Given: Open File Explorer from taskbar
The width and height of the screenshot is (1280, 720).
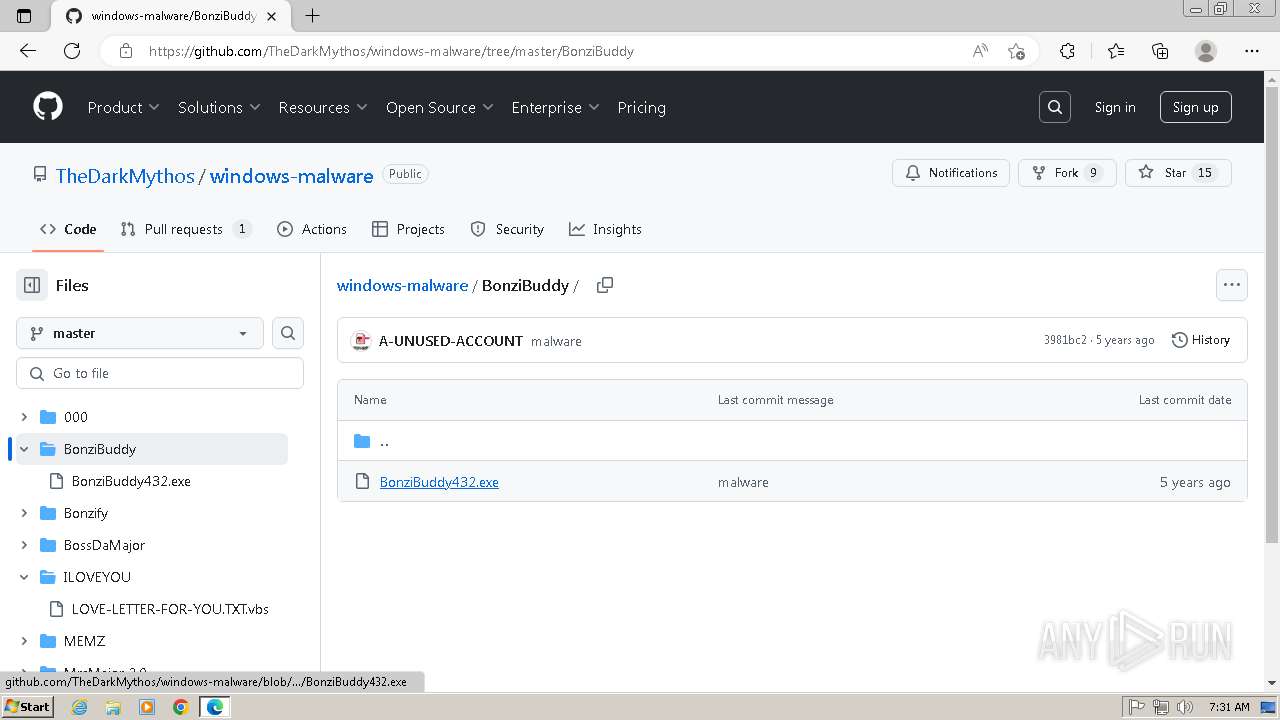Looking at the screenshot, I should [x=113, y=707].
